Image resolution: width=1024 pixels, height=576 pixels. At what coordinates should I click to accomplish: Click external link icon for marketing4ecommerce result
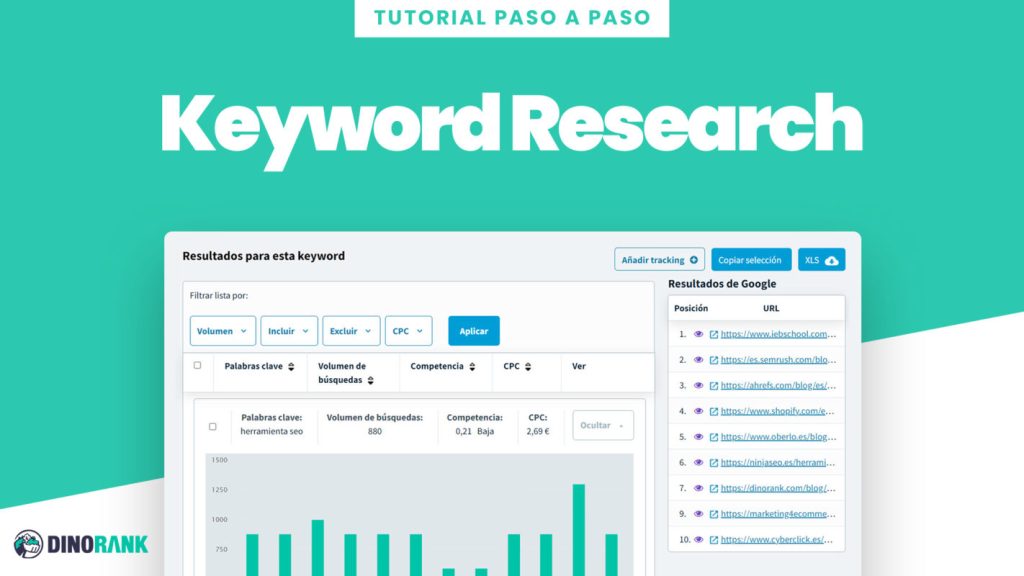click(714, 515)
